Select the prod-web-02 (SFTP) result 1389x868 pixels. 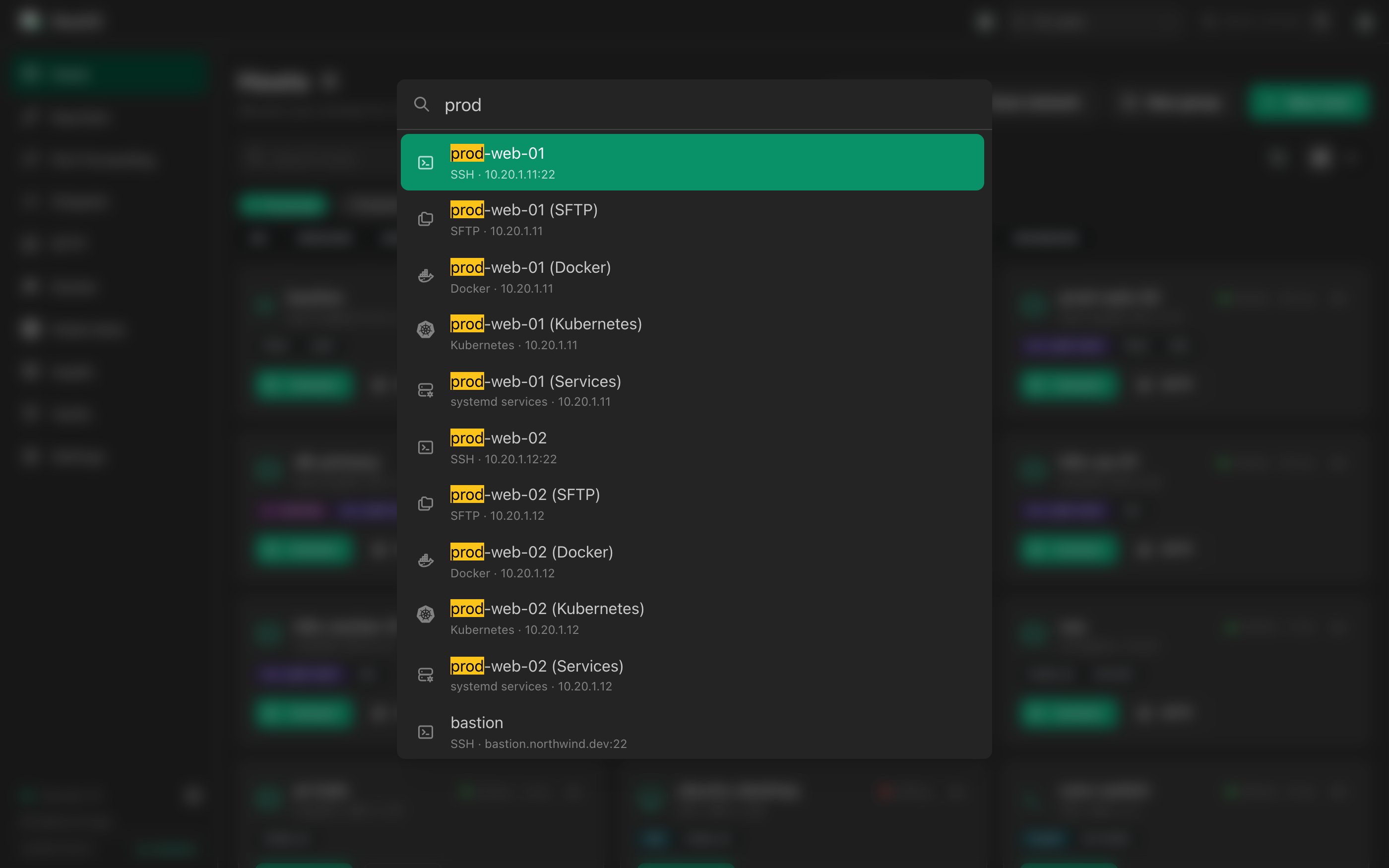pos(692,503)
